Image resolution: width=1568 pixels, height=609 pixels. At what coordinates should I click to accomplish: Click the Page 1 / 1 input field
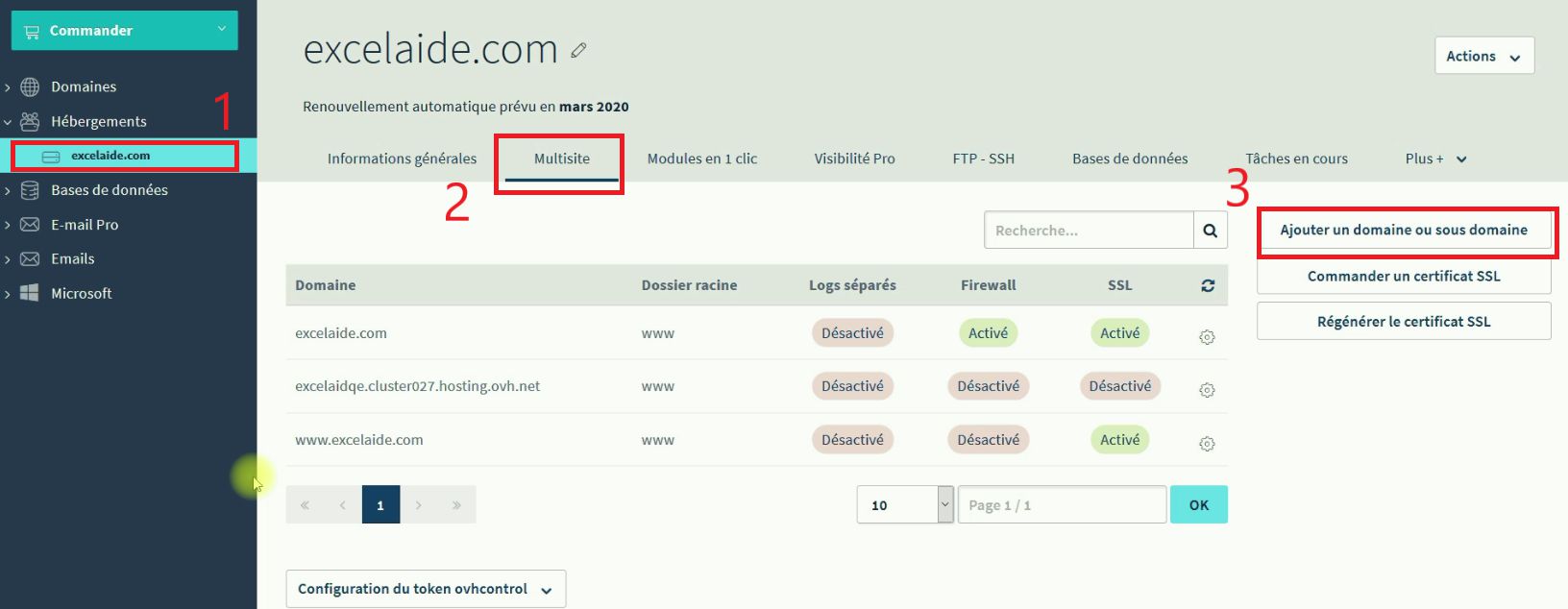click(x=1062, y=504)
